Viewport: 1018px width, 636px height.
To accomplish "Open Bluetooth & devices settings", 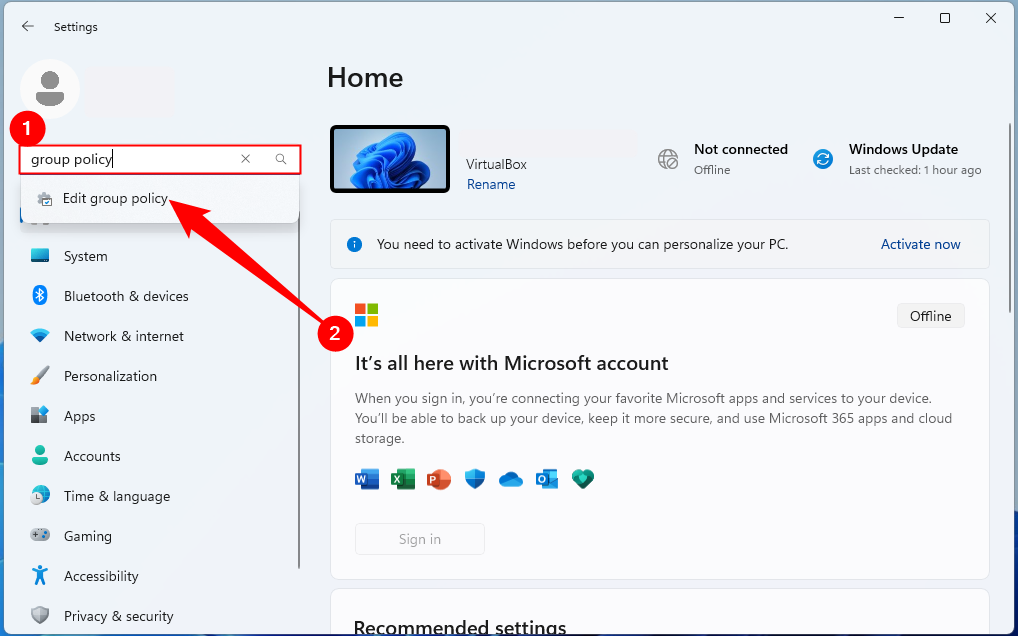I will pos(40,296).
